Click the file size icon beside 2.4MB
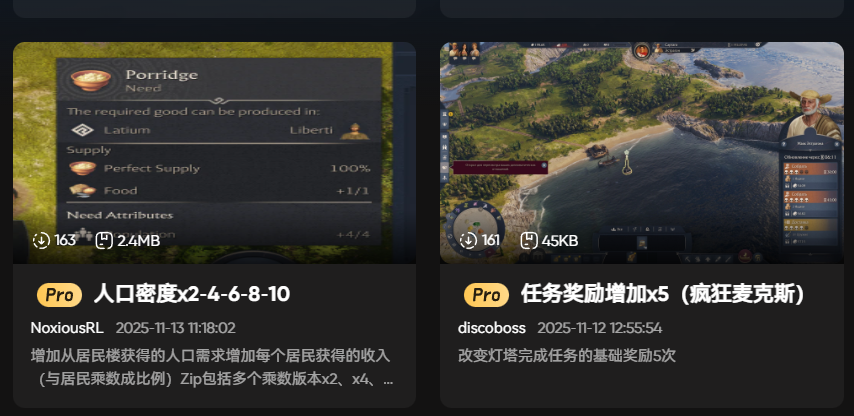Screen dimensions: 854x416 click(x=104, y=241)
